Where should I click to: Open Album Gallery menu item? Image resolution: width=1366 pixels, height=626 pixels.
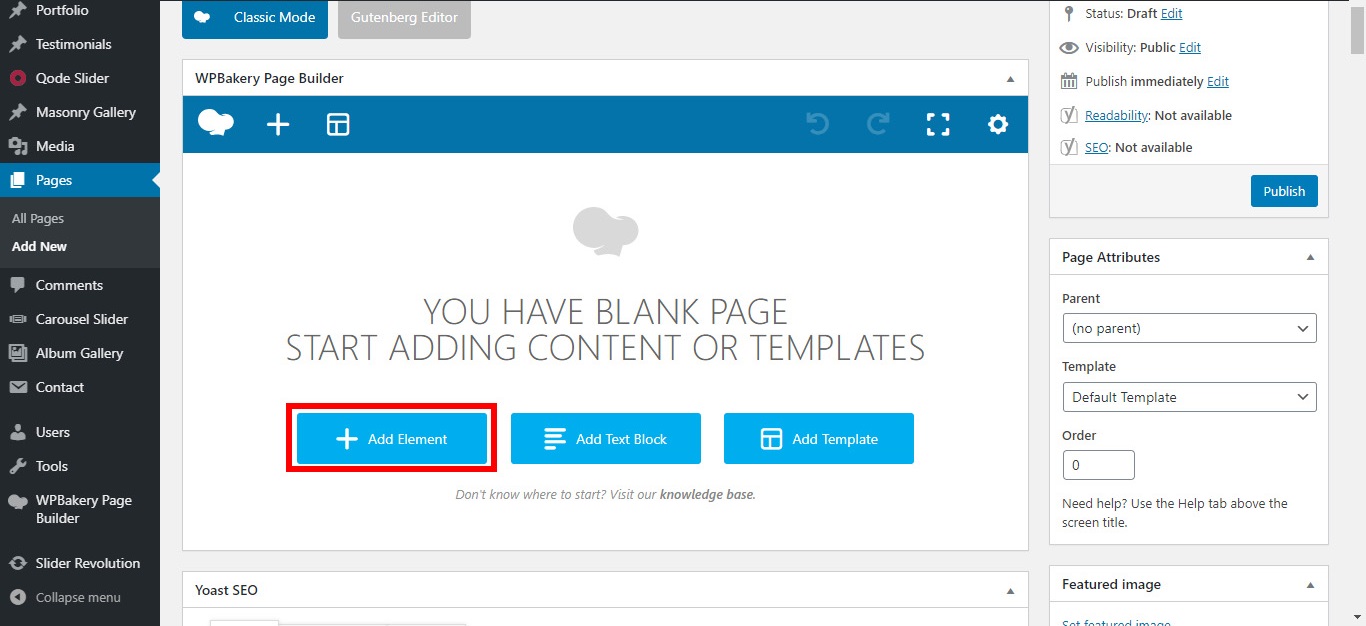point(80,353)
